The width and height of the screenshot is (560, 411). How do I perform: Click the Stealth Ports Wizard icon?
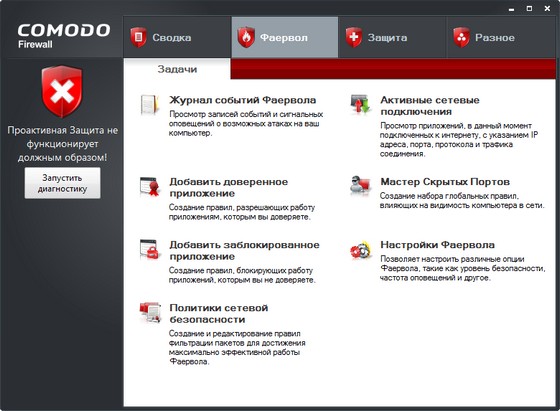(360, 185)
